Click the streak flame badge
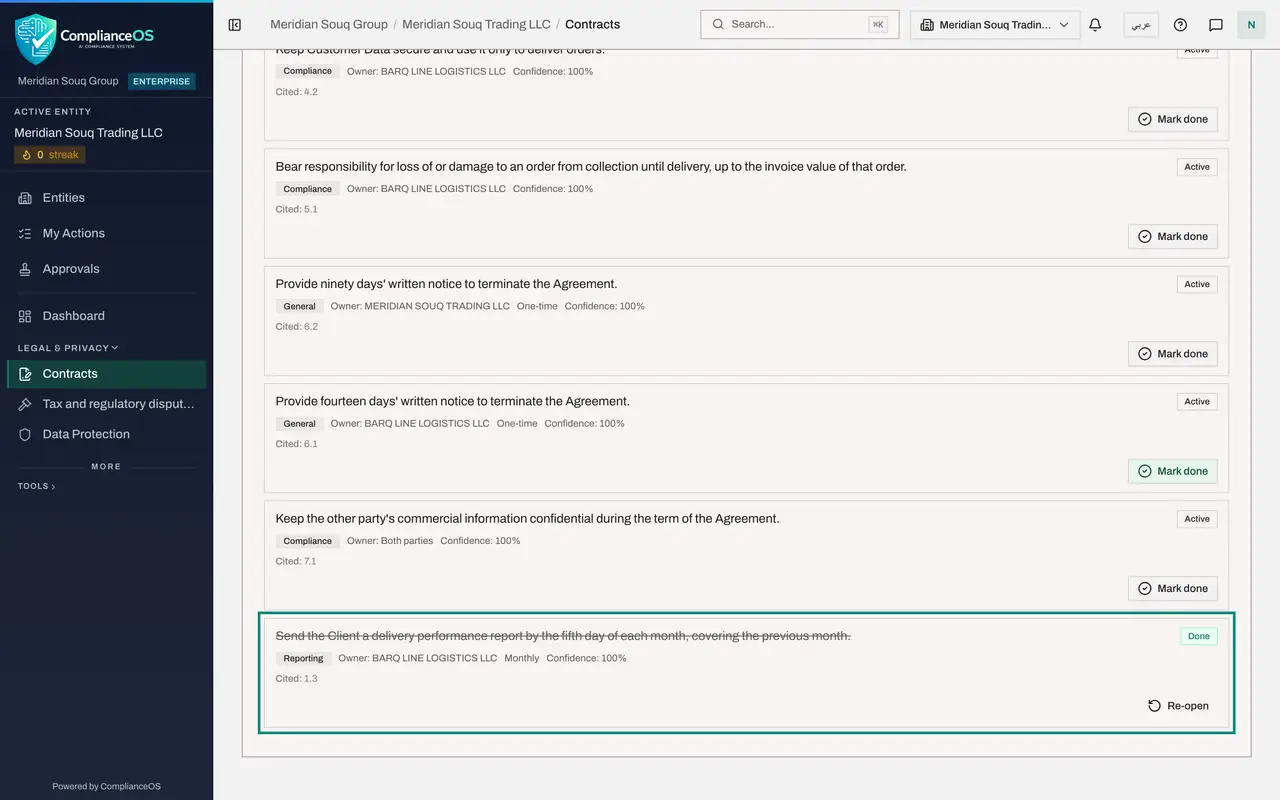Screen dimensions: 1280x800 point(50,155)
